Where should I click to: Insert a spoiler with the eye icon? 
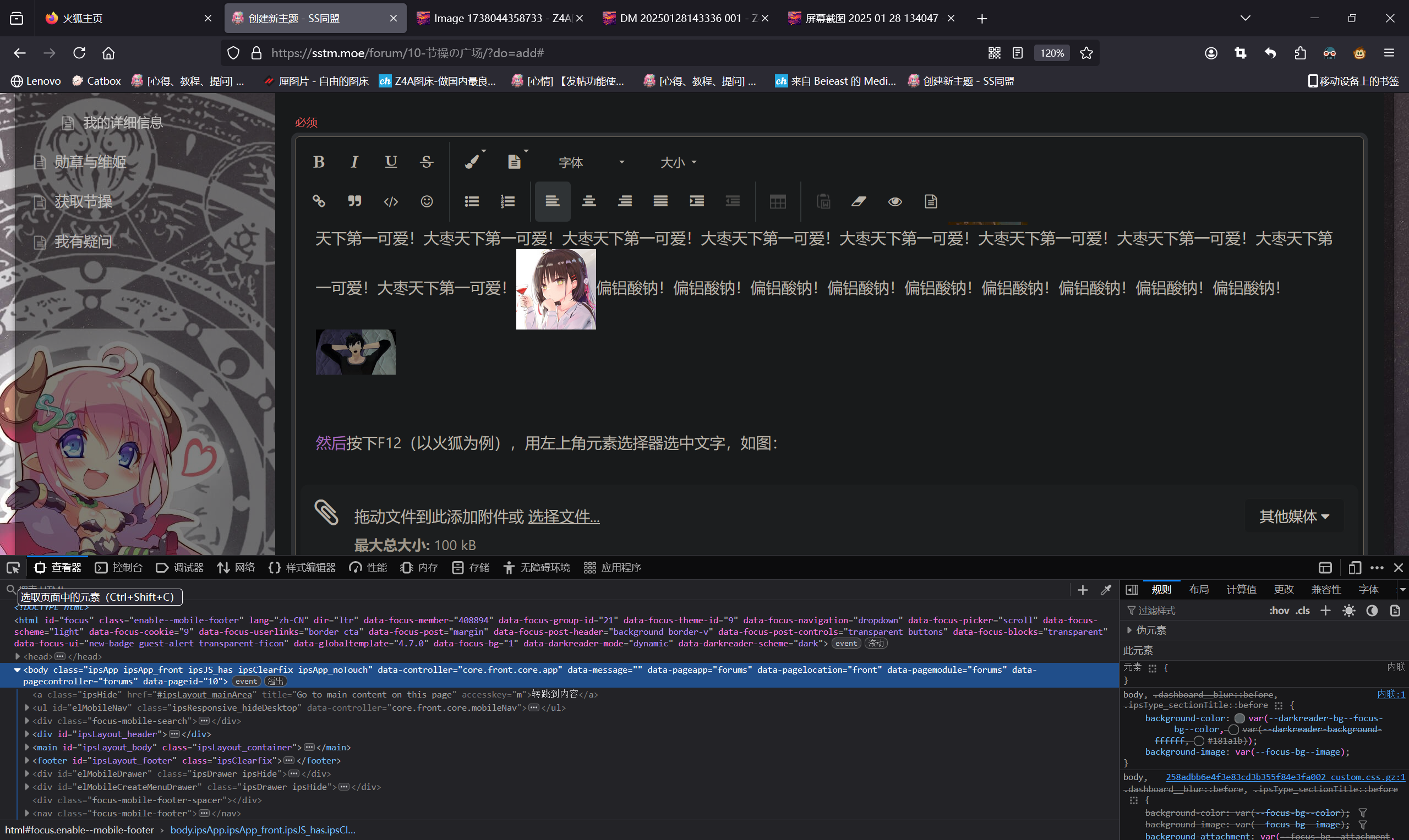pyautogui.click(x=895, y=201)
